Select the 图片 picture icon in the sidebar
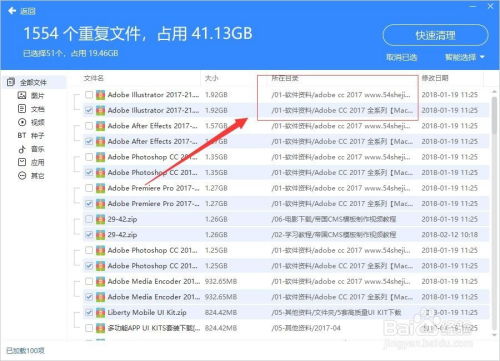Screen dimensions: 500x361 pos(22,96)
